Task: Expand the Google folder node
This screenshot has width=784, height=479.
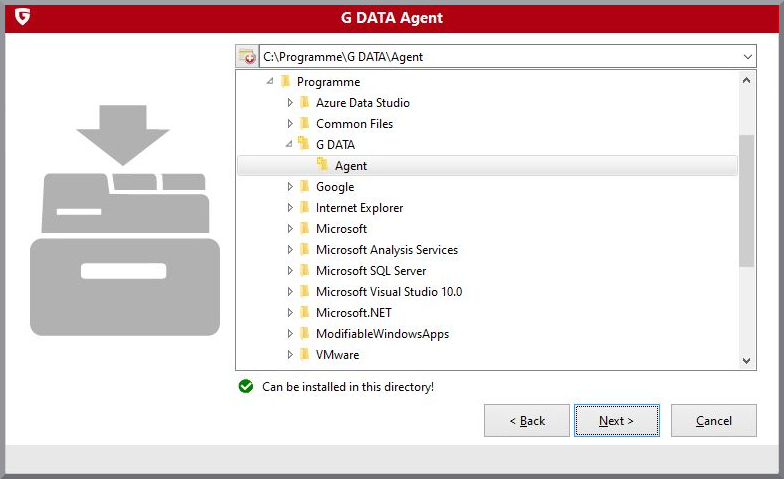Action: 290,186
